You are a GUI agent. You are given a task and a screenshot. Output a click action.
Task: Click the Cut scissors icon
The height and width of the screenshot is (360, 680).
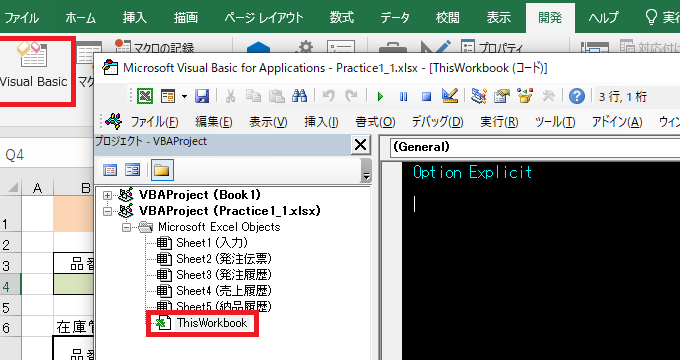230,96
